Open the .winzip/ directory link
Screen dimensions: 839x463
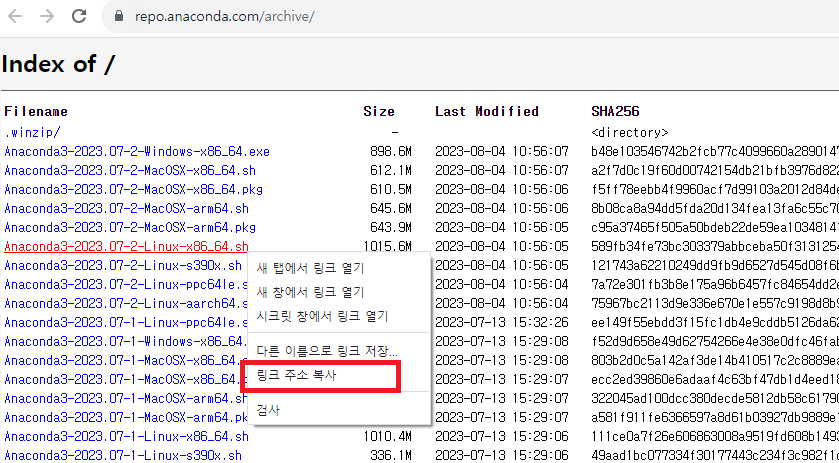tap(32, 132)
